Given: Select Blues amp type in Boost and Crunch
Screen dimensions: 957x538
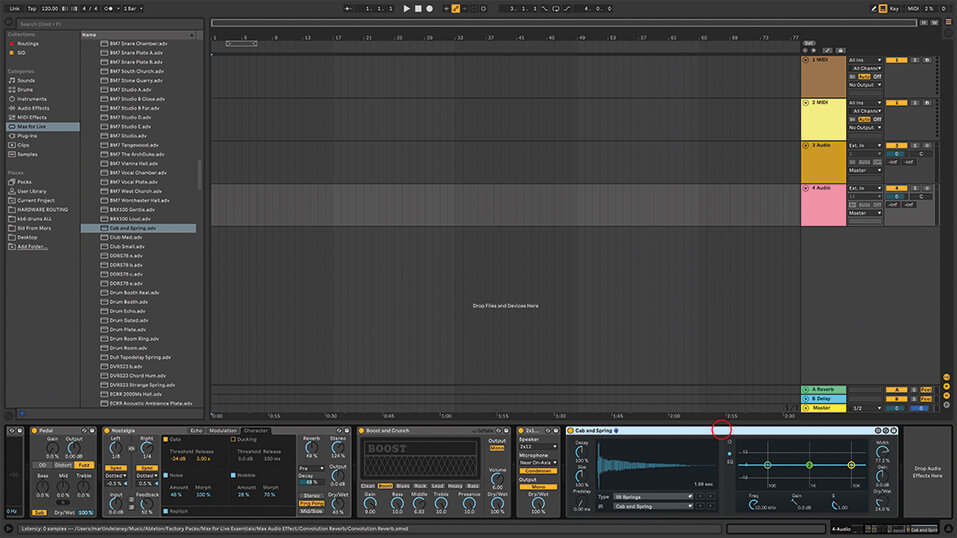Looking at the screenshot, I should (x=403, y=486).
